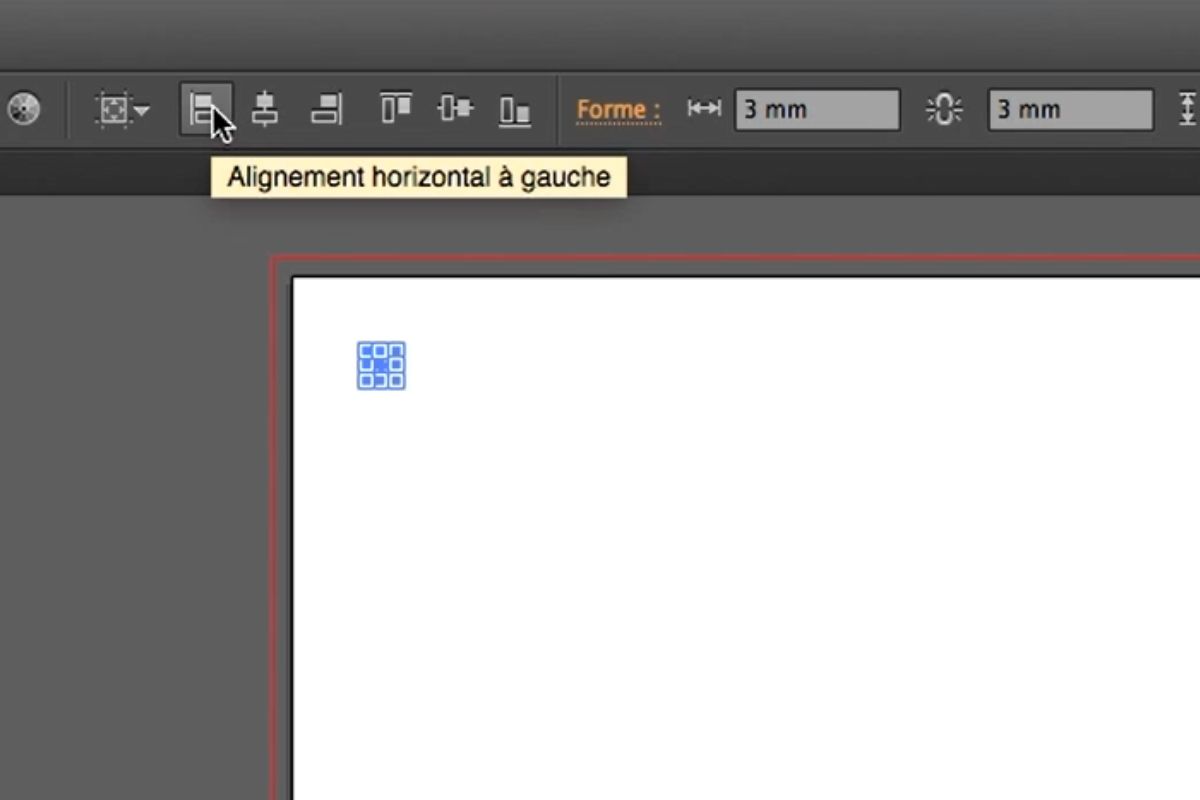
Task: Toggle the link icon between 3 mm fields
Action: tap(943, 110)
